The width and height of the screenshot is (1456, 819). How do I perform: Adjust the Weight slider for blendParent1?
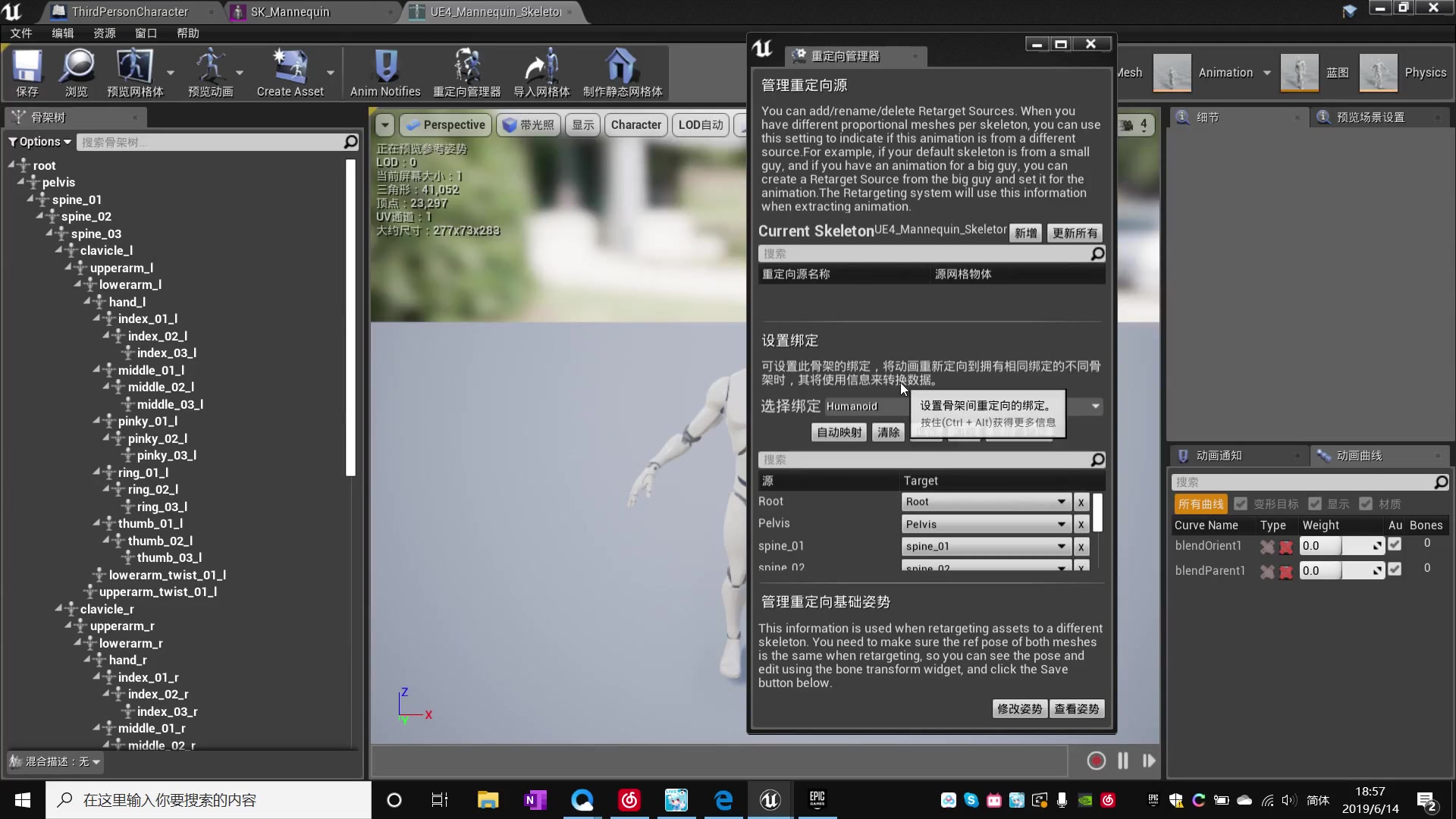[x=1342, y=570]
